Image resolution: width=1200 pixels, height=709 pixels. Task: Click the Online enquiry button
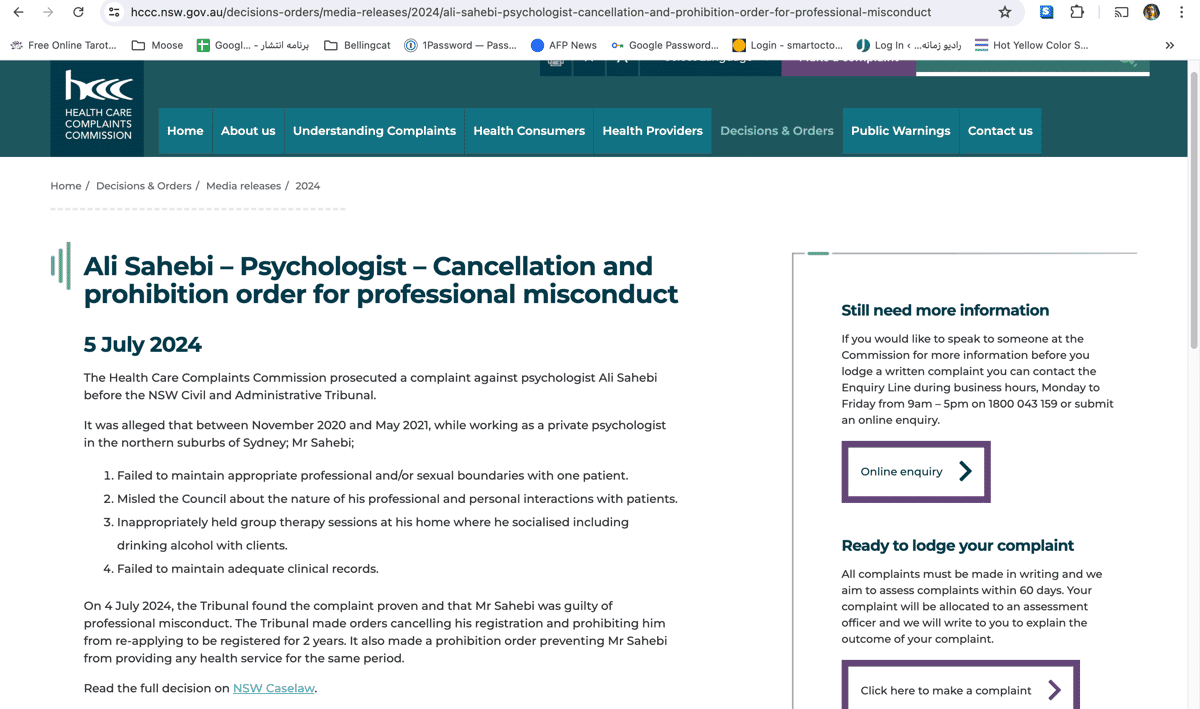[916, 471]
